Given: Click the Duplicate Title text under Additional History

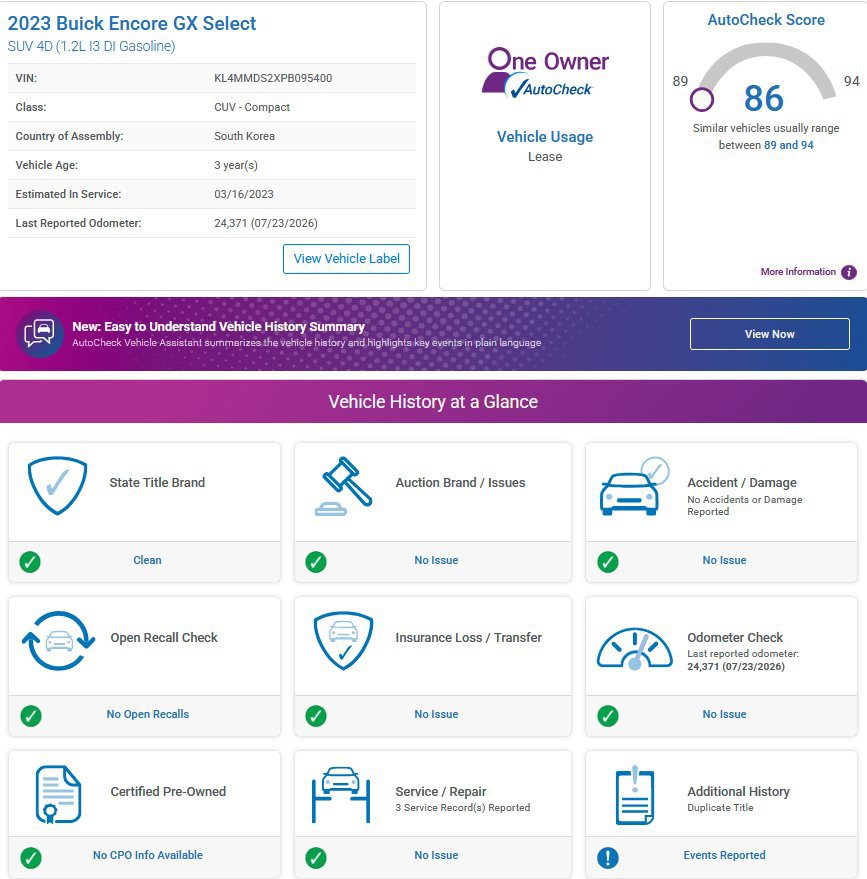Looking at the screenshot, I should pyautogui.click(x=720, y=808).
